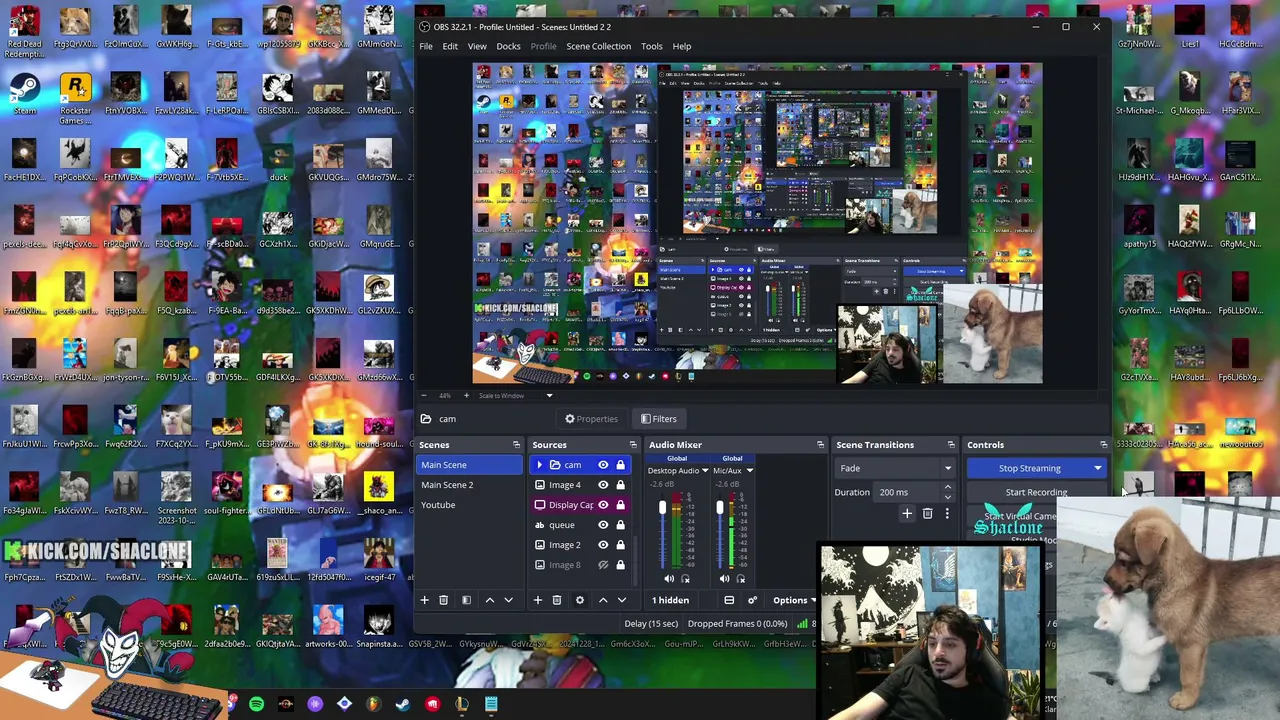Lock toggle for queue source

pyautogui.click(x=620, y=525)
